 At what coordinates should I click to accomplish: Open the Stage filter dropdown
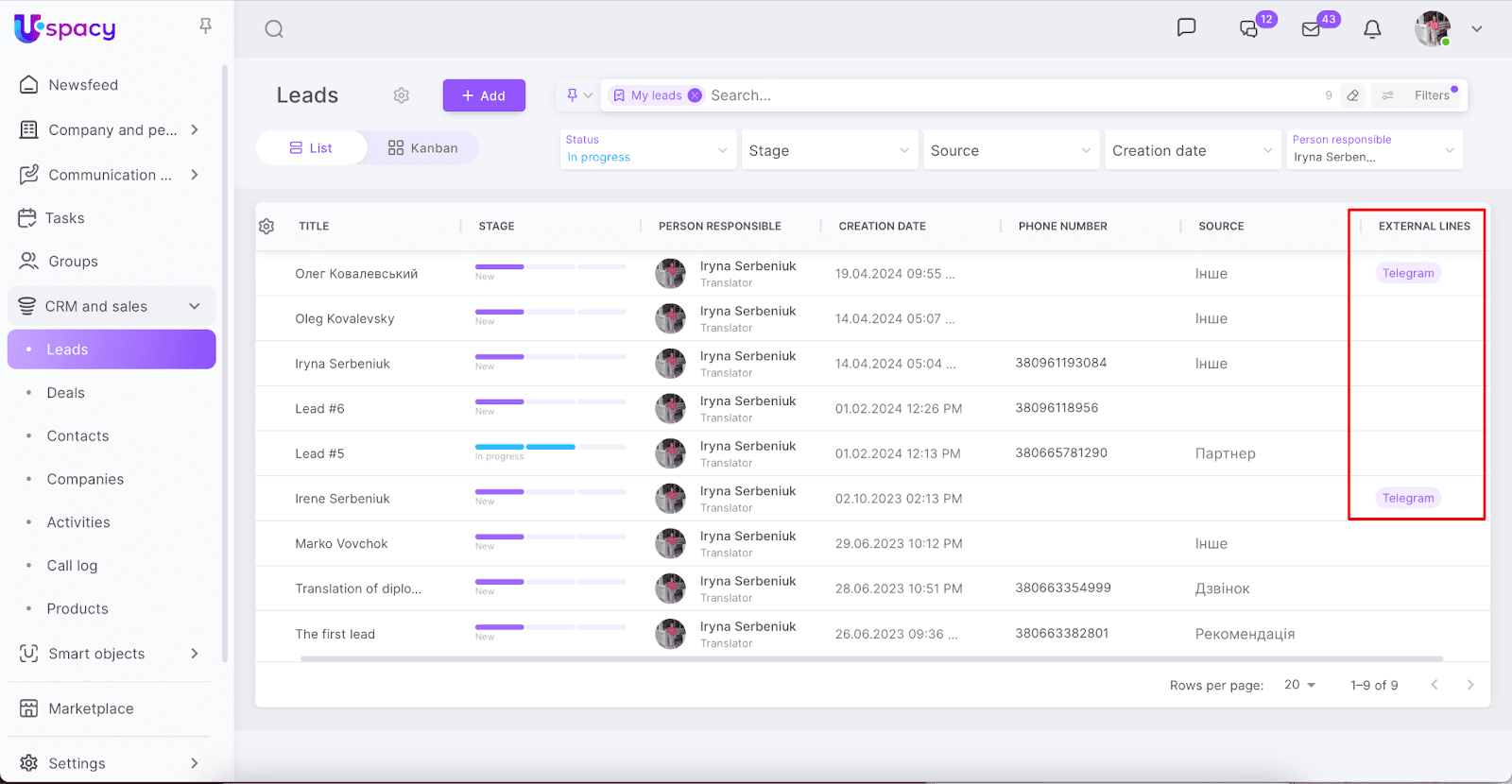point(827,150)
